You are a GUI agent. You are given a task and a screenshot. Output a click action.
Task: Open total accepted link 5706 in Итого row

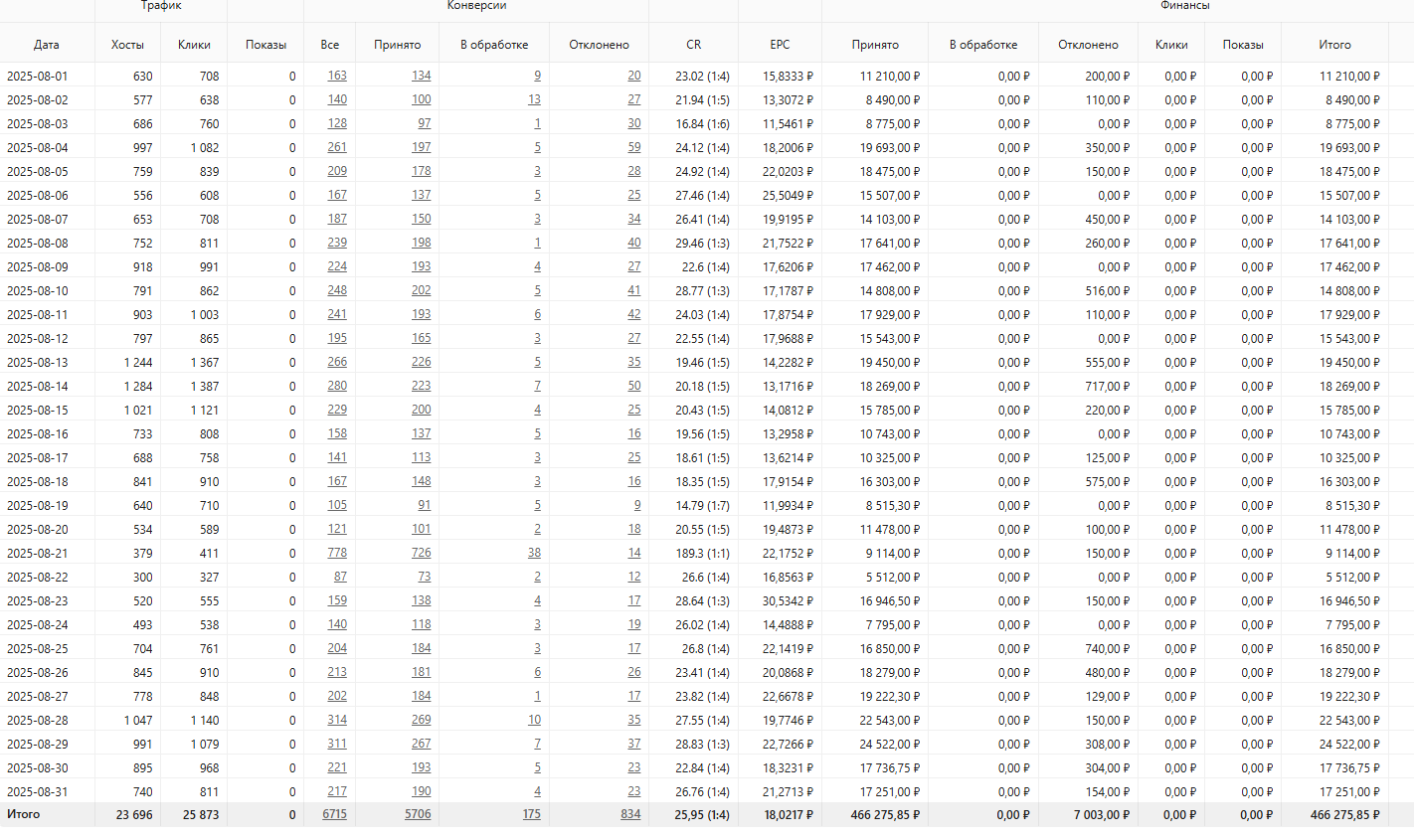[418, 814]
